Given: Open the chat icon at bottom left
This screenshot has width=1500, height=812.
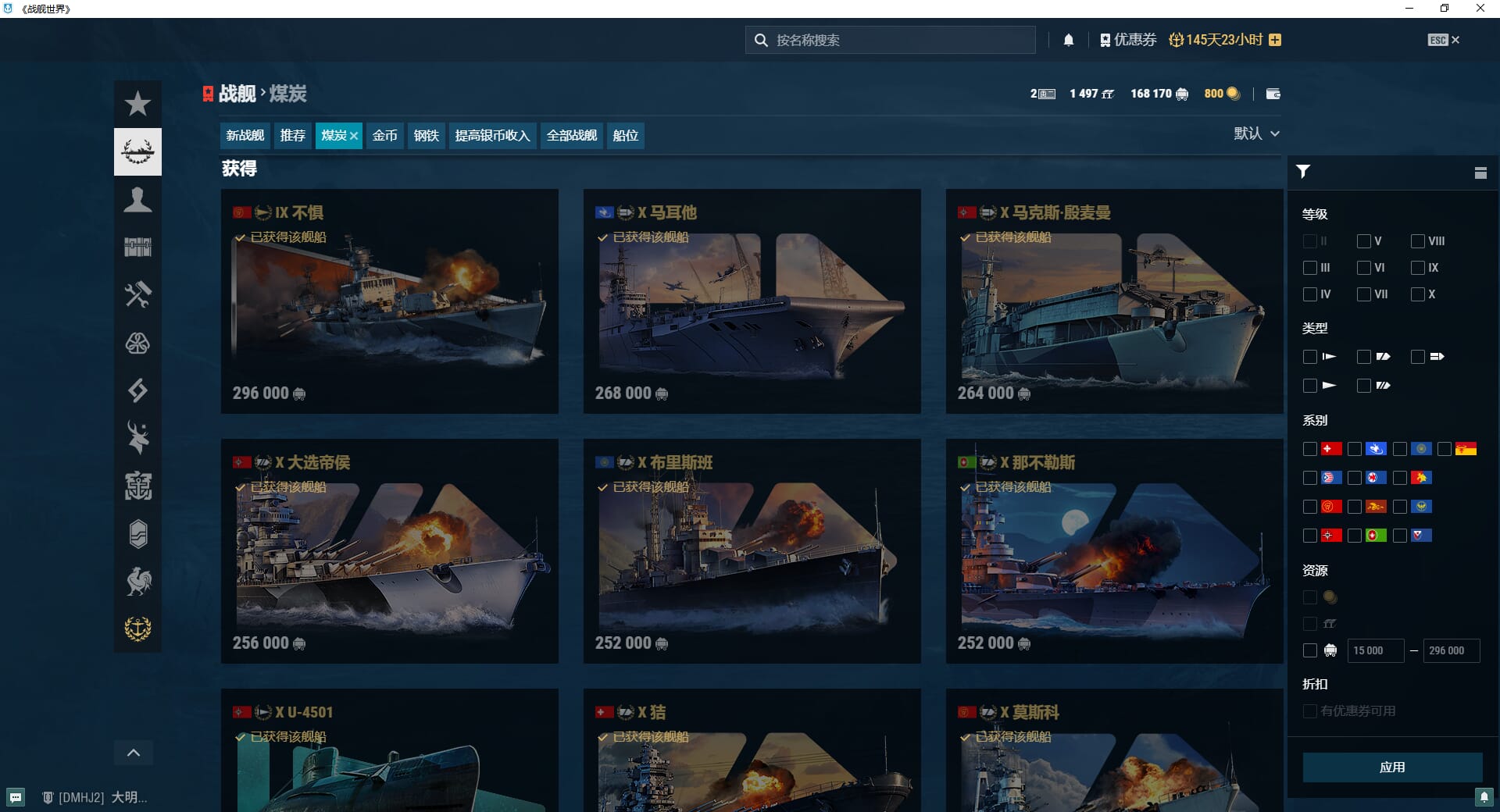Looking at the screenshot, I should [x=16, y=797].
